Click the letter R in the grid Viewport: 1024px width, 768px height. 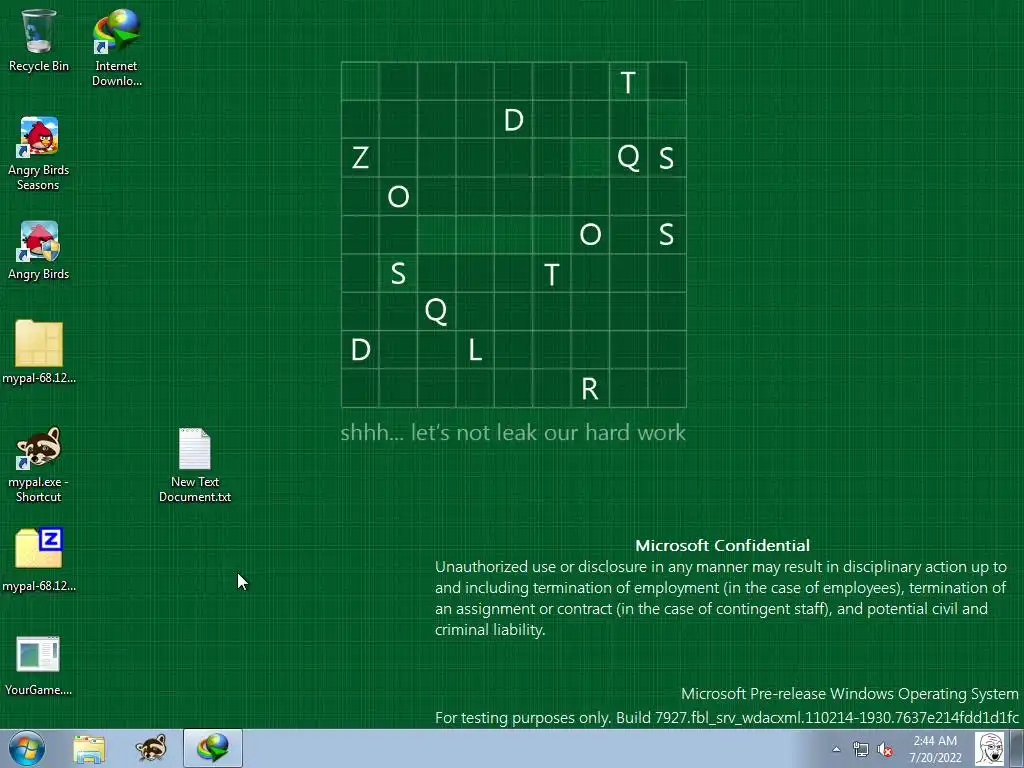click(x=590, y=389)
